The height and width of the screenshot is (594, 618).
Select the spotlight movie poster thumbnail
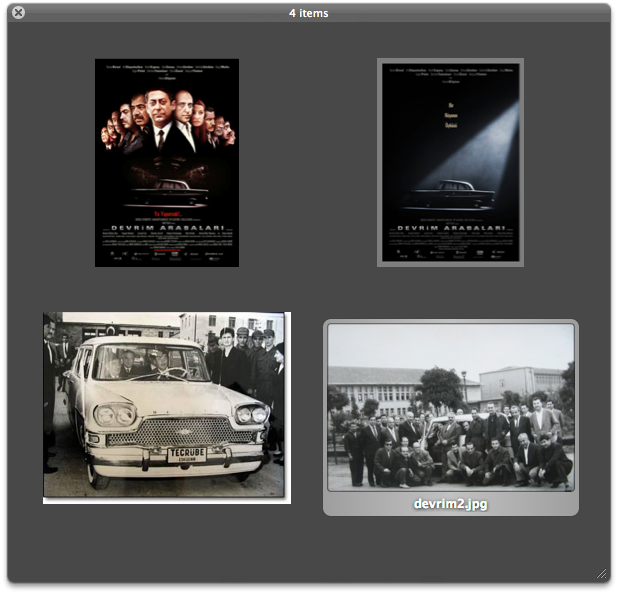pos(450,162)
